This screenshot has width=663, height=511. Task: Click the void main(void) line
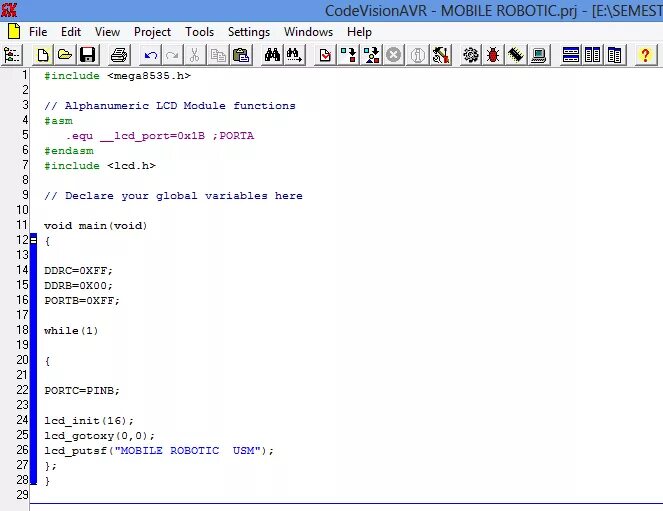96,226
